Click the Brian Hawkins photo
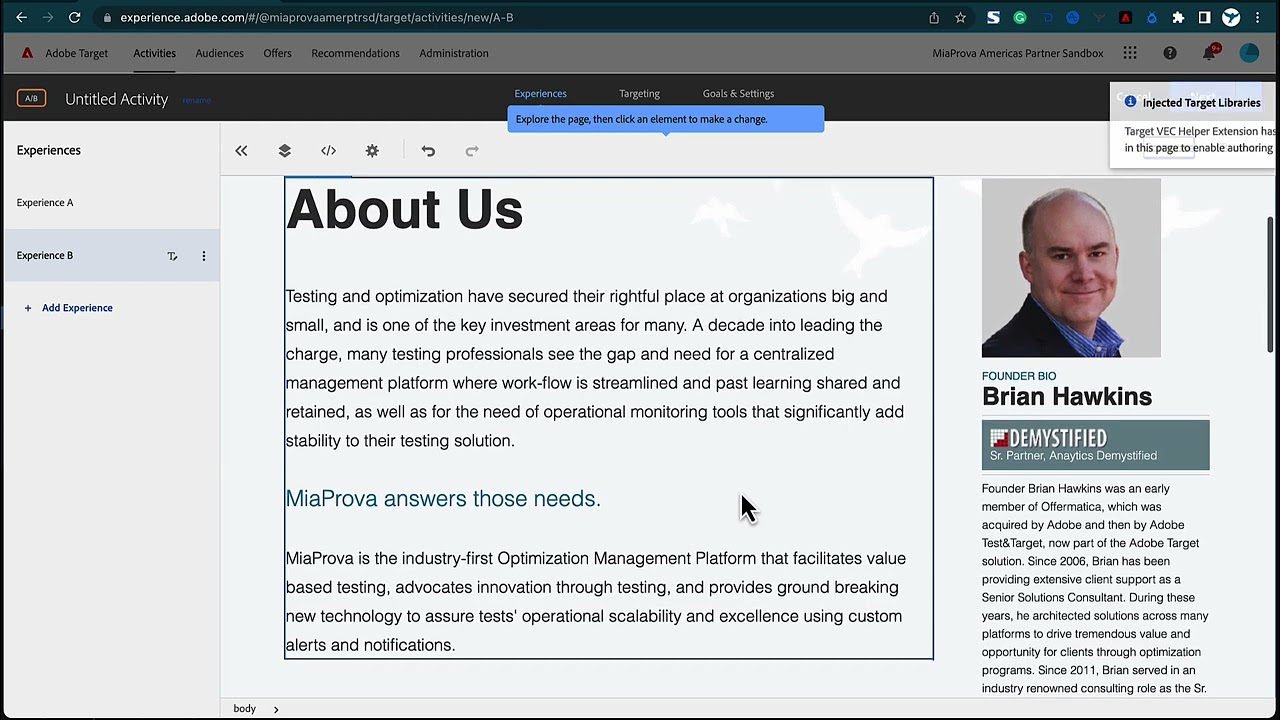This screenshot has height=720, width=1280. click(1071, 268)
